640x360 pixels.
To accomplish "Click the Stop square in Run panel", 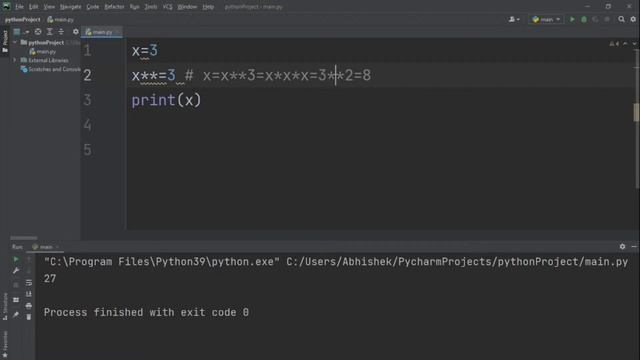I will point(16,285).
